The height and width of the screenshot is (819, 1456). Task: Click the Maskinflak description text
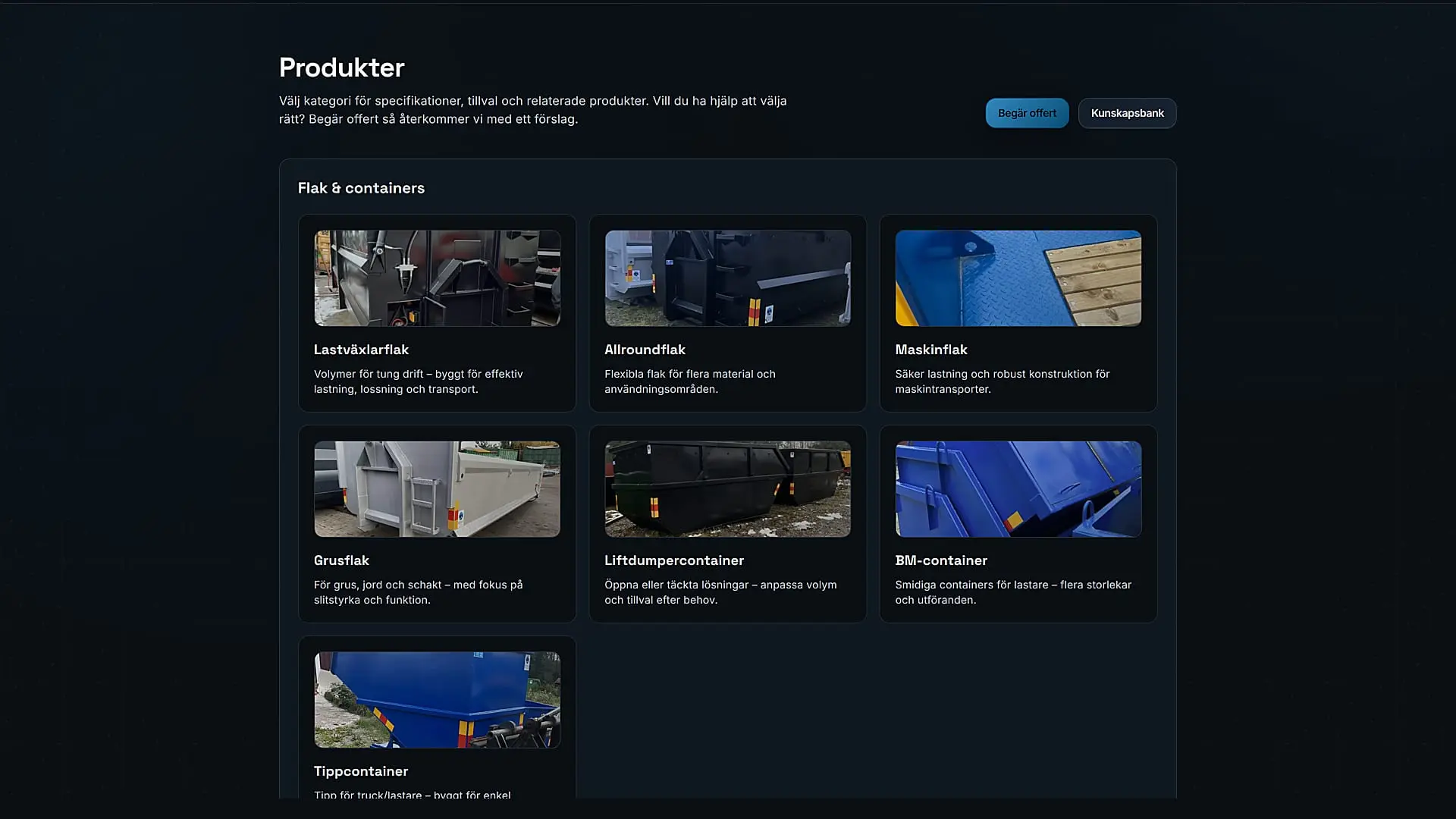1003,381
